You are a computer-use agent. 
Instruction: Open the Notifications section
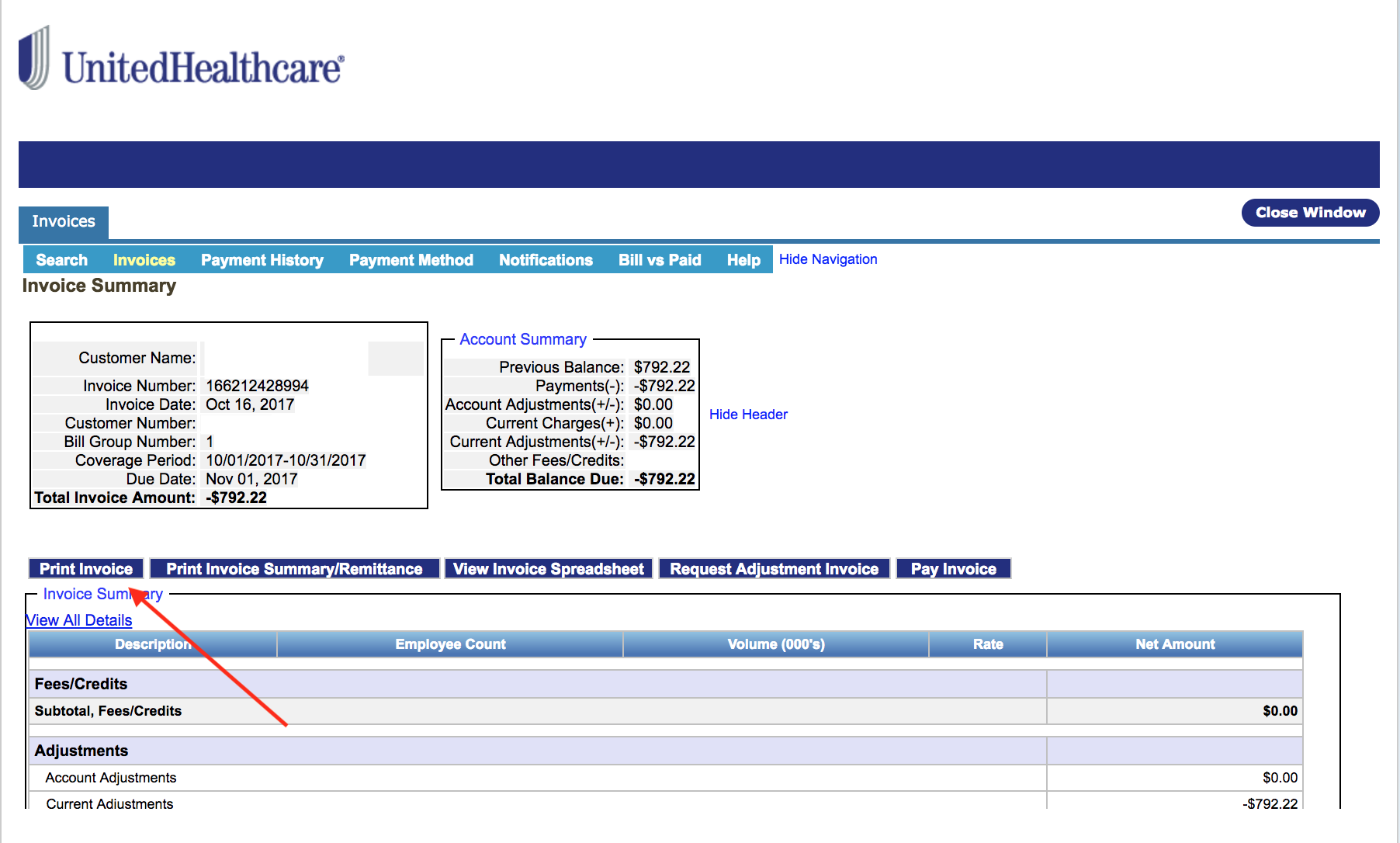pyautogui.click(x=546, y=259)
